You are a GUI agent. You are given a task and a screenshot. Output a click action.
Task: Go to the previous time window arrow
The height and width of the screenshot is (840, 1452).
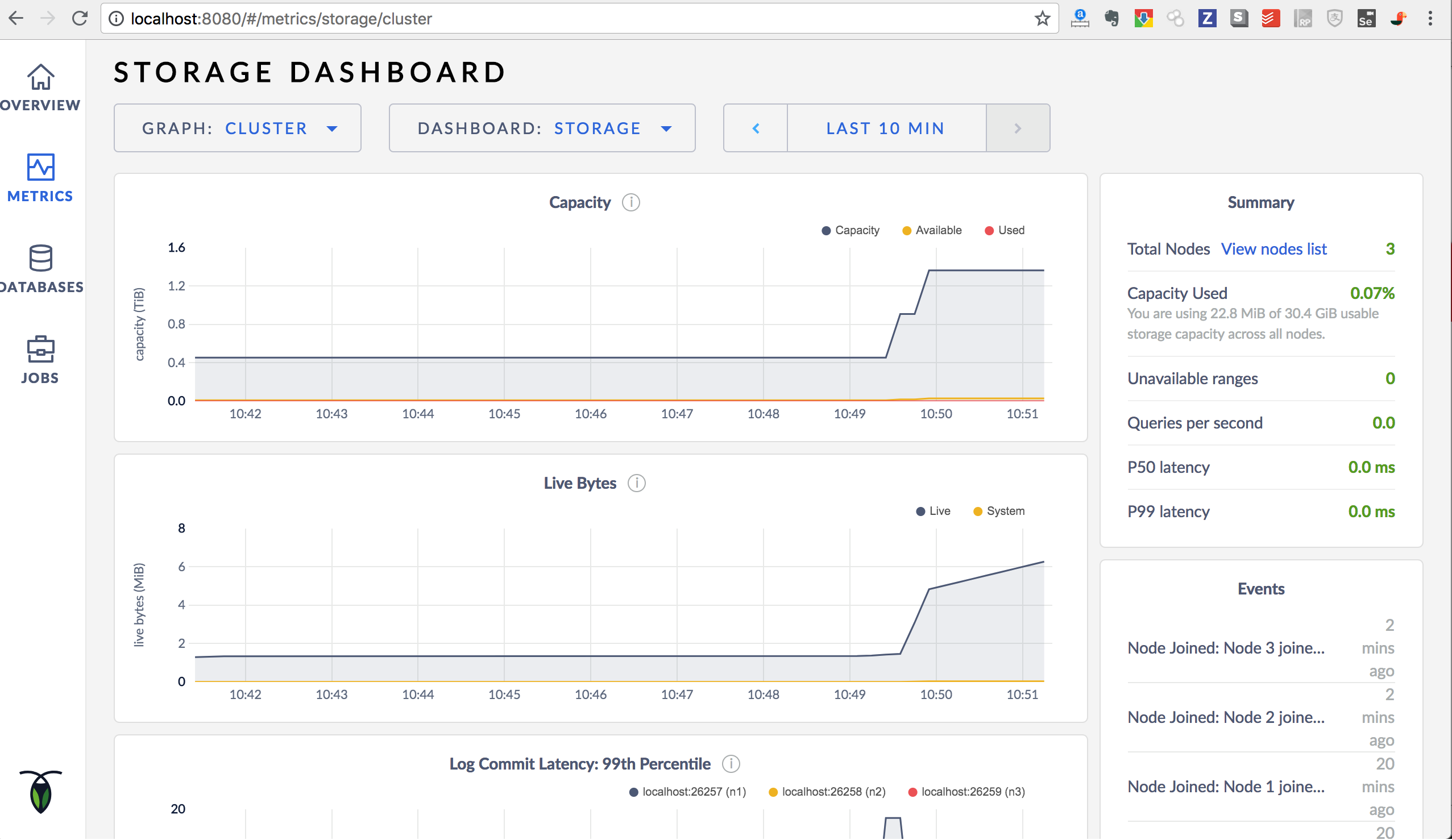point(756,128)
